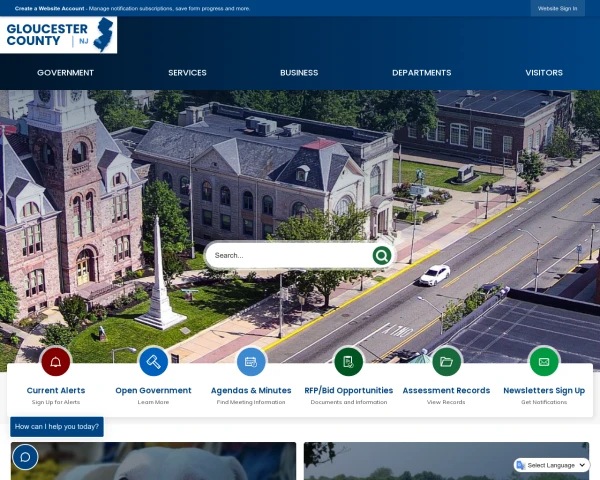Click the Current Alerts bell icon
600x480 pixels.
56,361
